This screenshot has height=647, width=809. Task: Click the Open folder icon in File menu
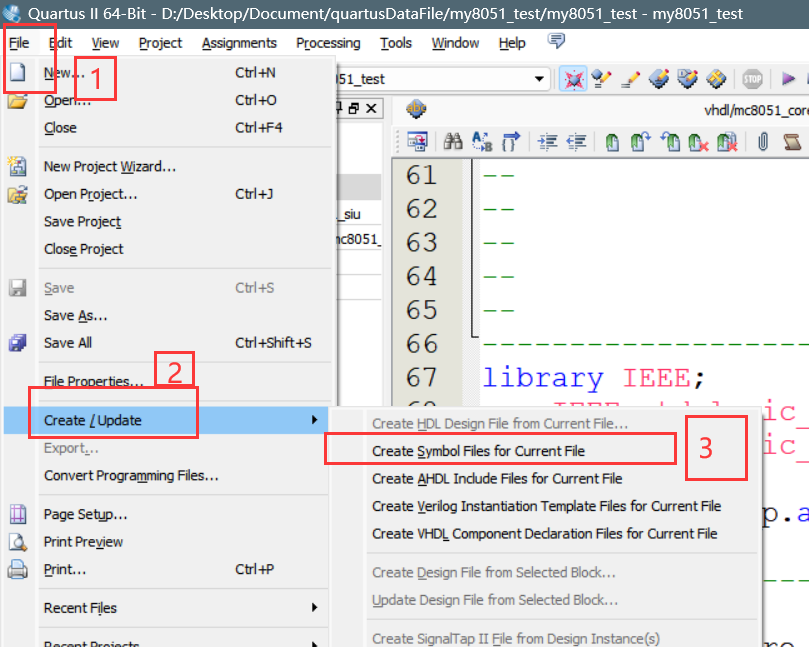click(18, 101)
